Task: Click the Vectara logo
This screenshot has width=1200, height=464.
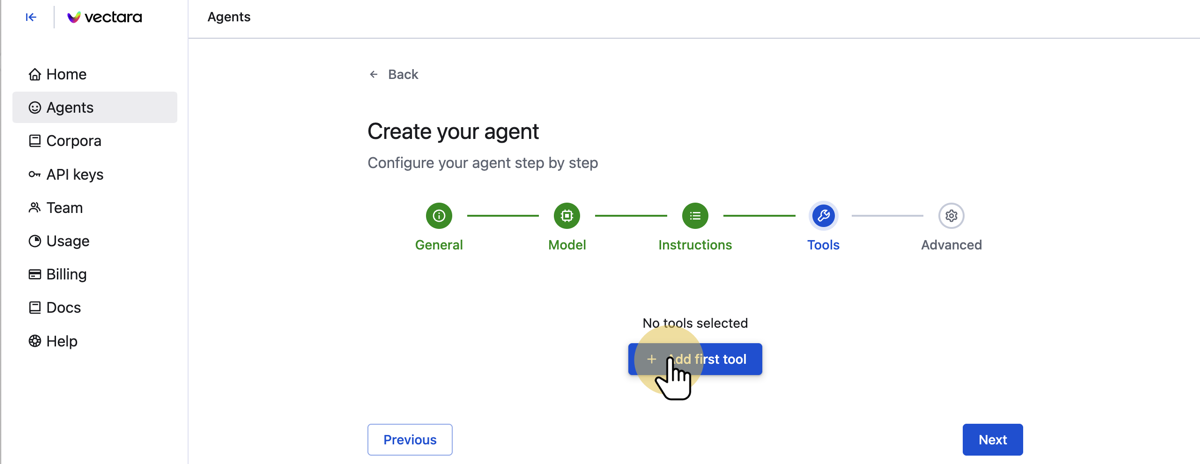Action: [104, 17]
